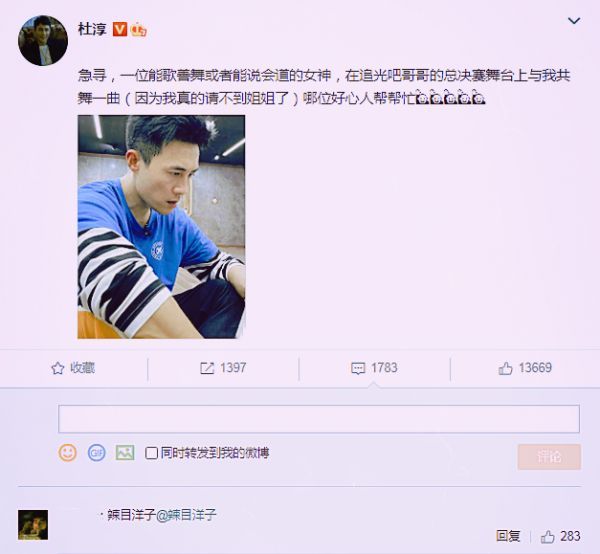Reply to the comment via 回复

coord(508,536)
